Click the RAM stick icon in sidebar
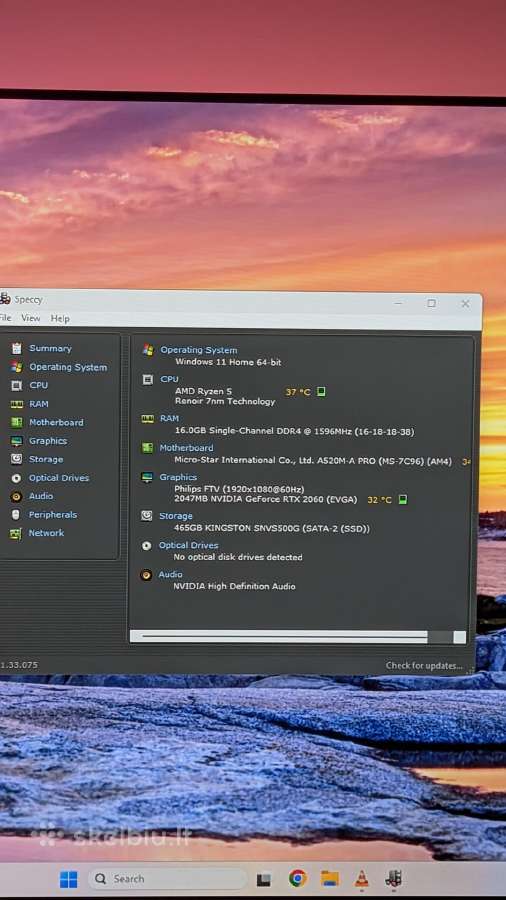 (x=17, y=404)
